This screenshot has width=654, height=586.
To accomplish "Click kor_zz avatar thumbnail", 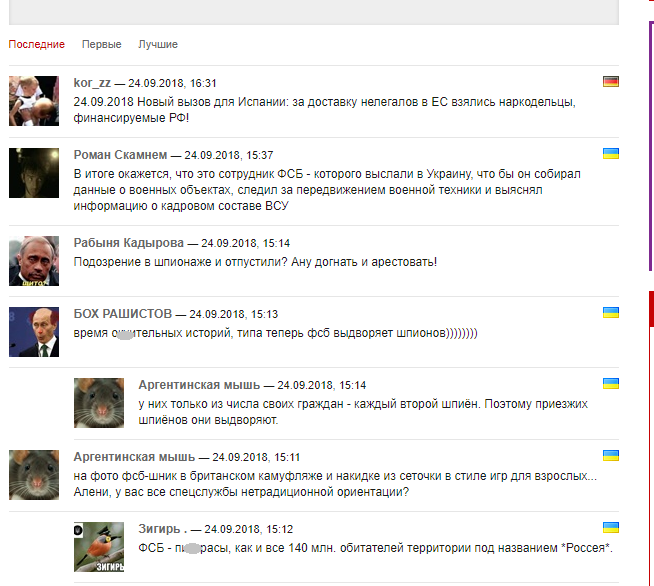I will click(34, 101).
